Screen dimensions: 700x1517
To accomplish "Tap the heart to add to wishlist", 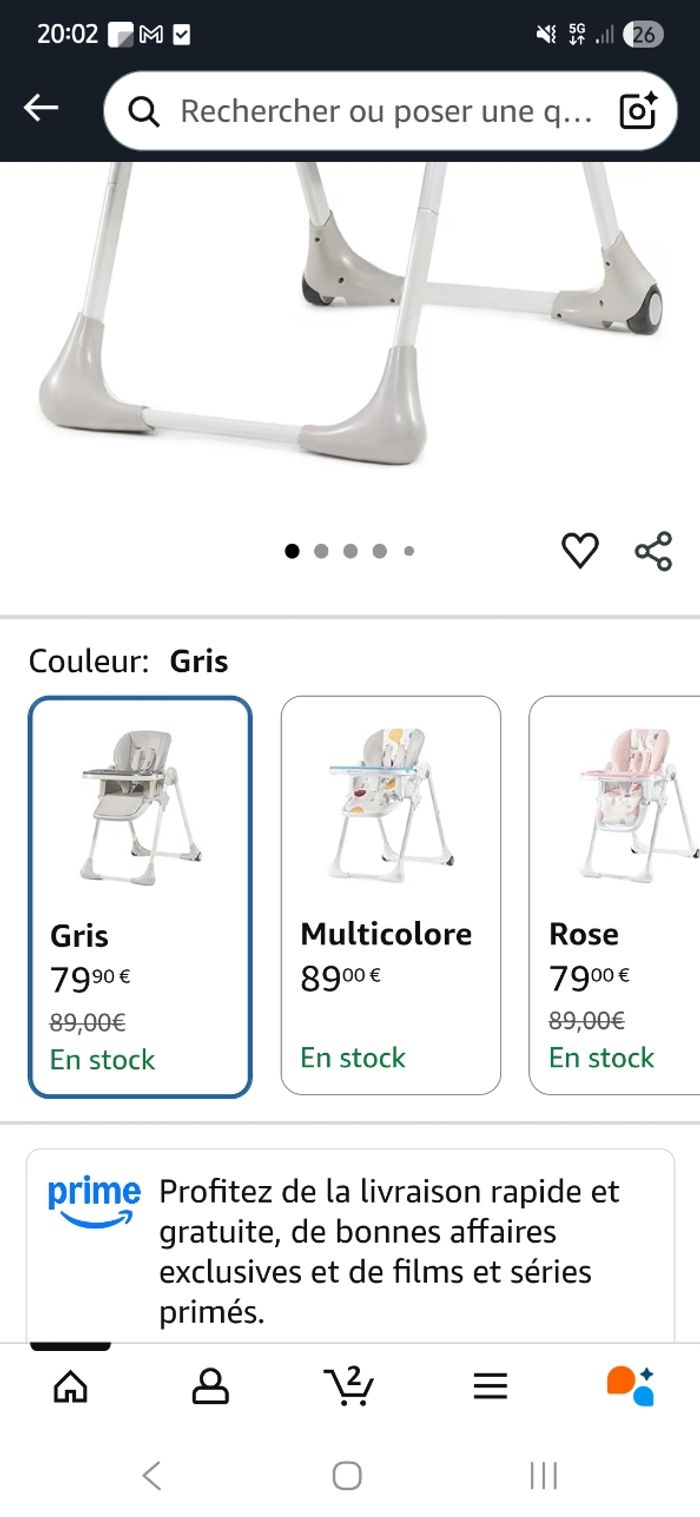I will tap(580, 549).
